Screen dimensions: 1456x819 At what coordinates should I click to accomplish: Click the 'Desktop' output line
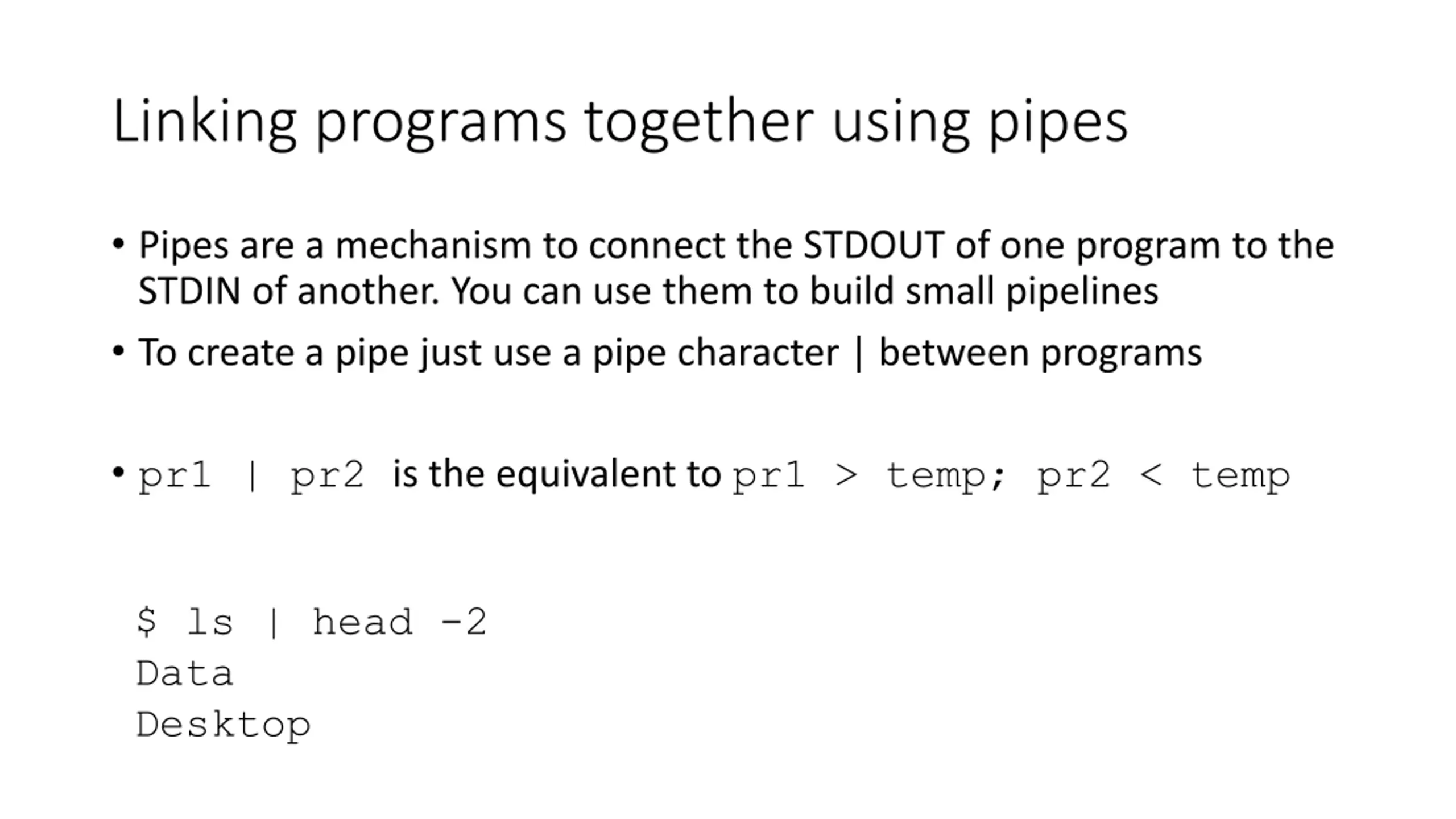pyautogui.click(x=224, y=725)
